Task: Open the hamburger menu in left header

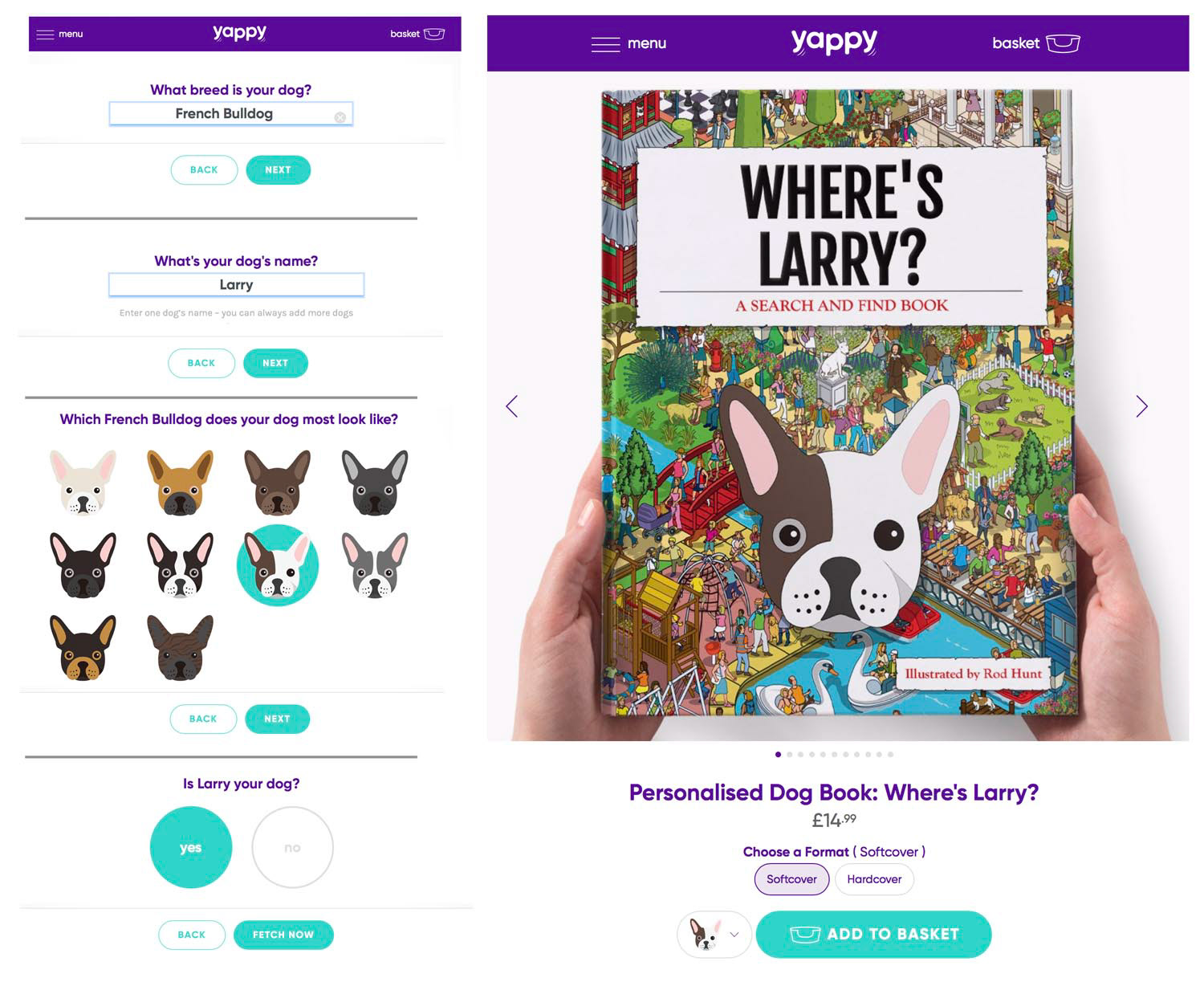Action: 59,34
